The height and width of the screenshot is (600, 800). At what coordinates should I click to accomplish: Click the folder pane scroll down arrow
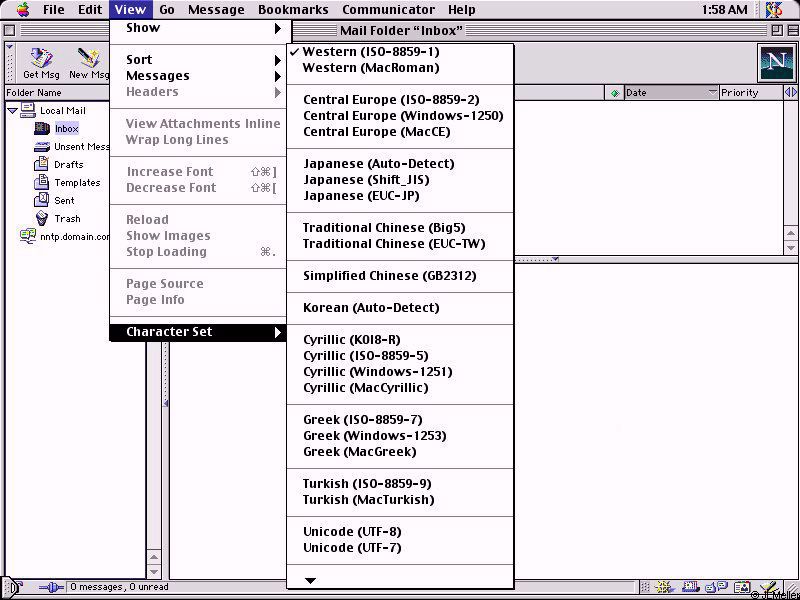(154, 571)
